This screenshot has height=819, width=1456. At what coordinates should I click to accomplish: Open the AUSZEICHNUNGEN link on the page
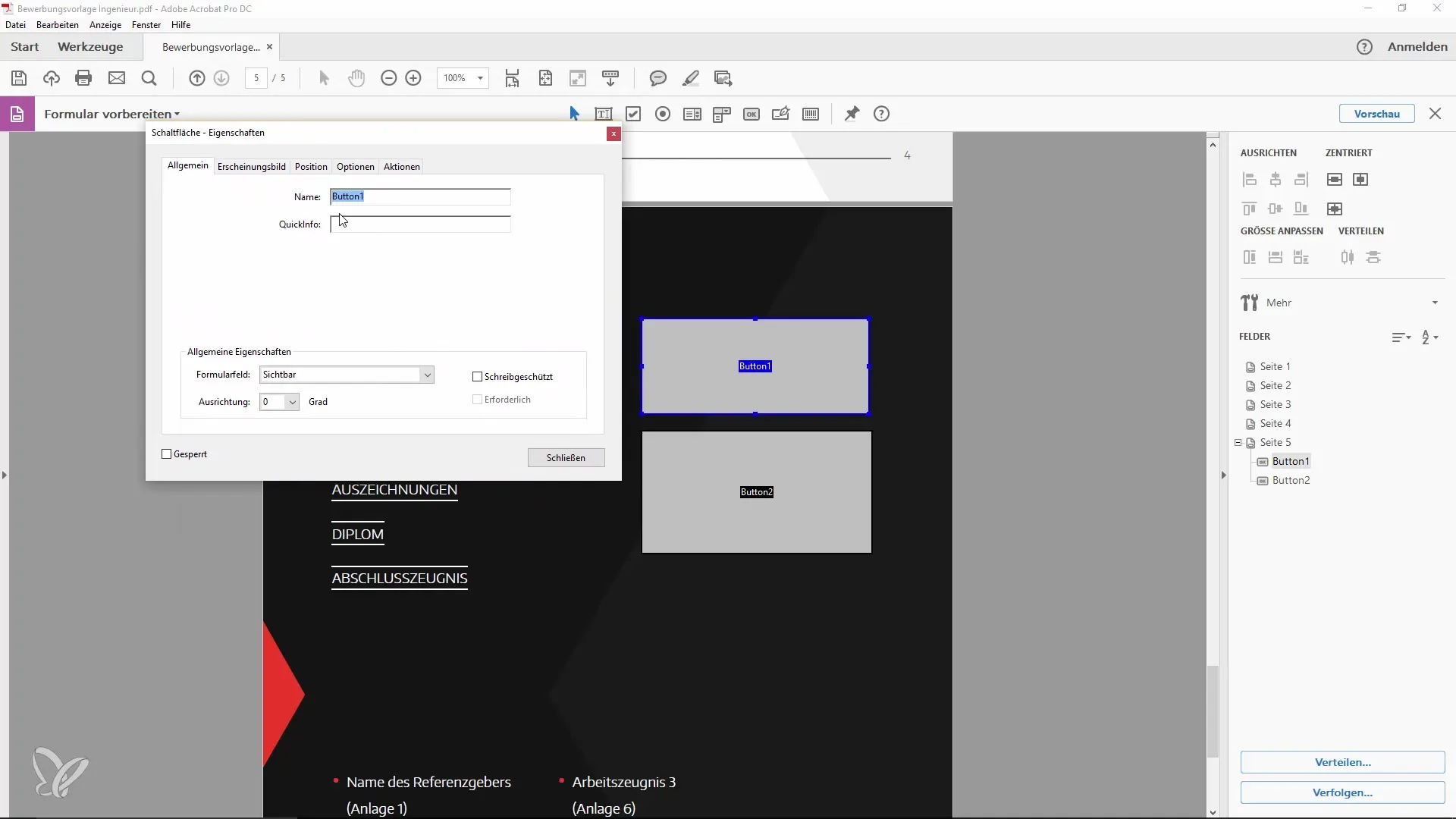coord(394,490)
